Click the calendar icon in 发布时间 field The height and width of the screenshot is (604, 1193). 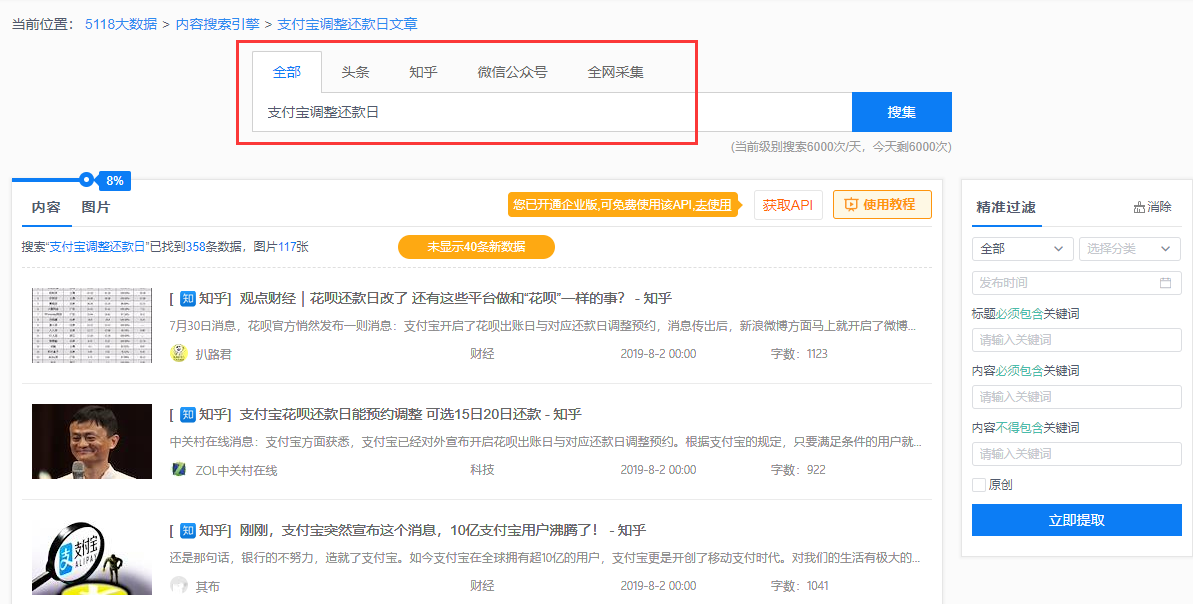[1166, 283]
